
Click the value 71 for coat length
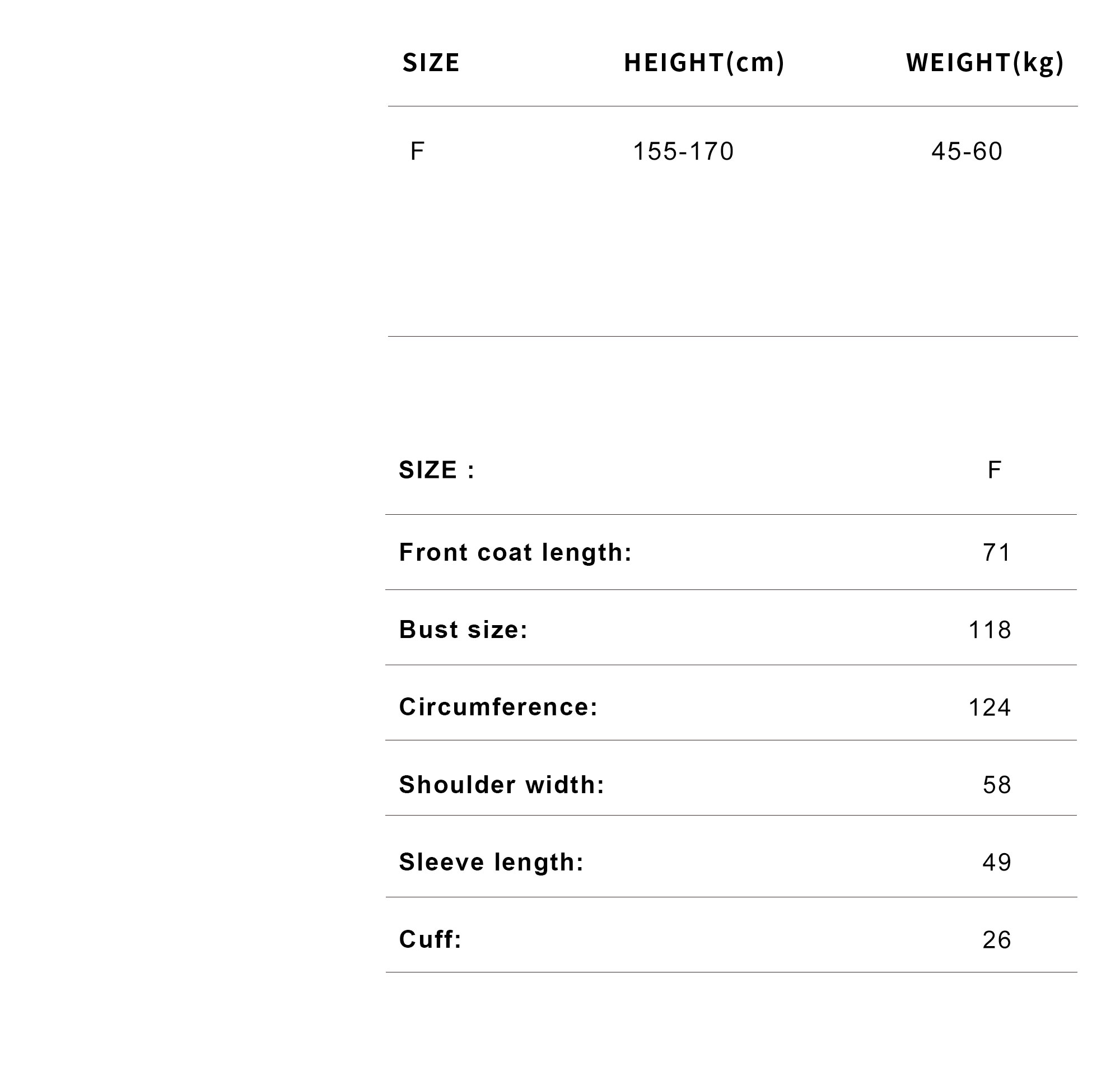(997, 553)
